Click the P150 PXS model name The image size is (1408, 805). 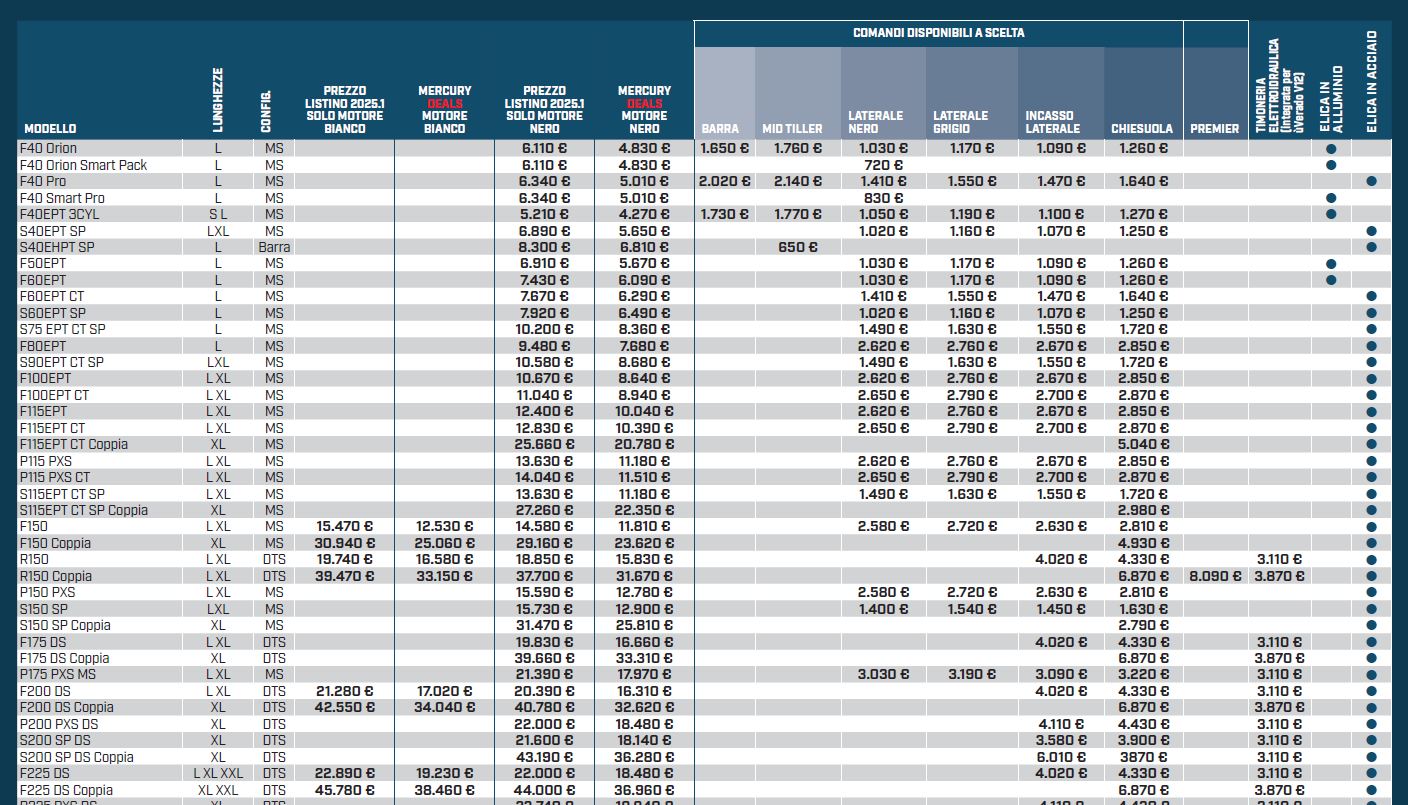point(47,592)
